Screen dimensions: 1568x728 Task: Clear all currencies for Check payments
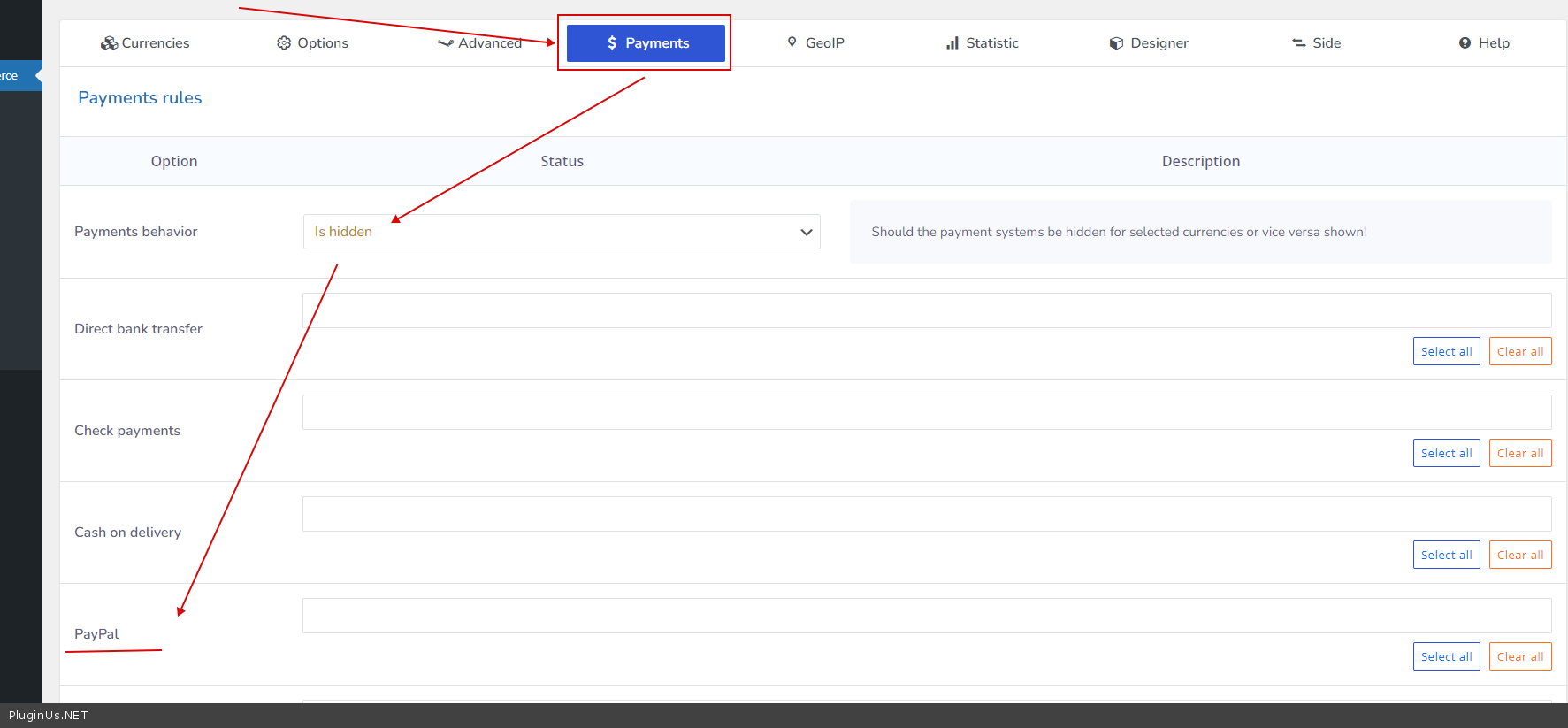click(1519, 453)
